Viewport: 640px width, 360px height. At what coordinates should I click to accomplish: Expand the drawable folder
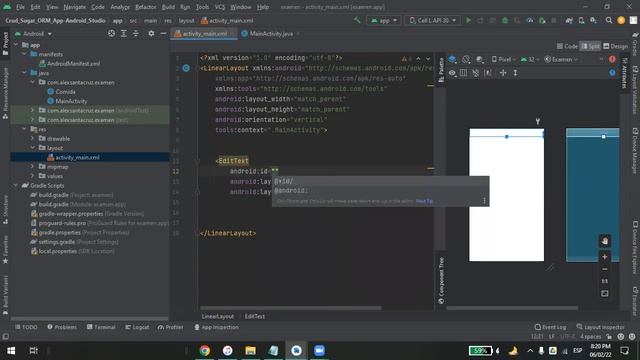point(33,138)
